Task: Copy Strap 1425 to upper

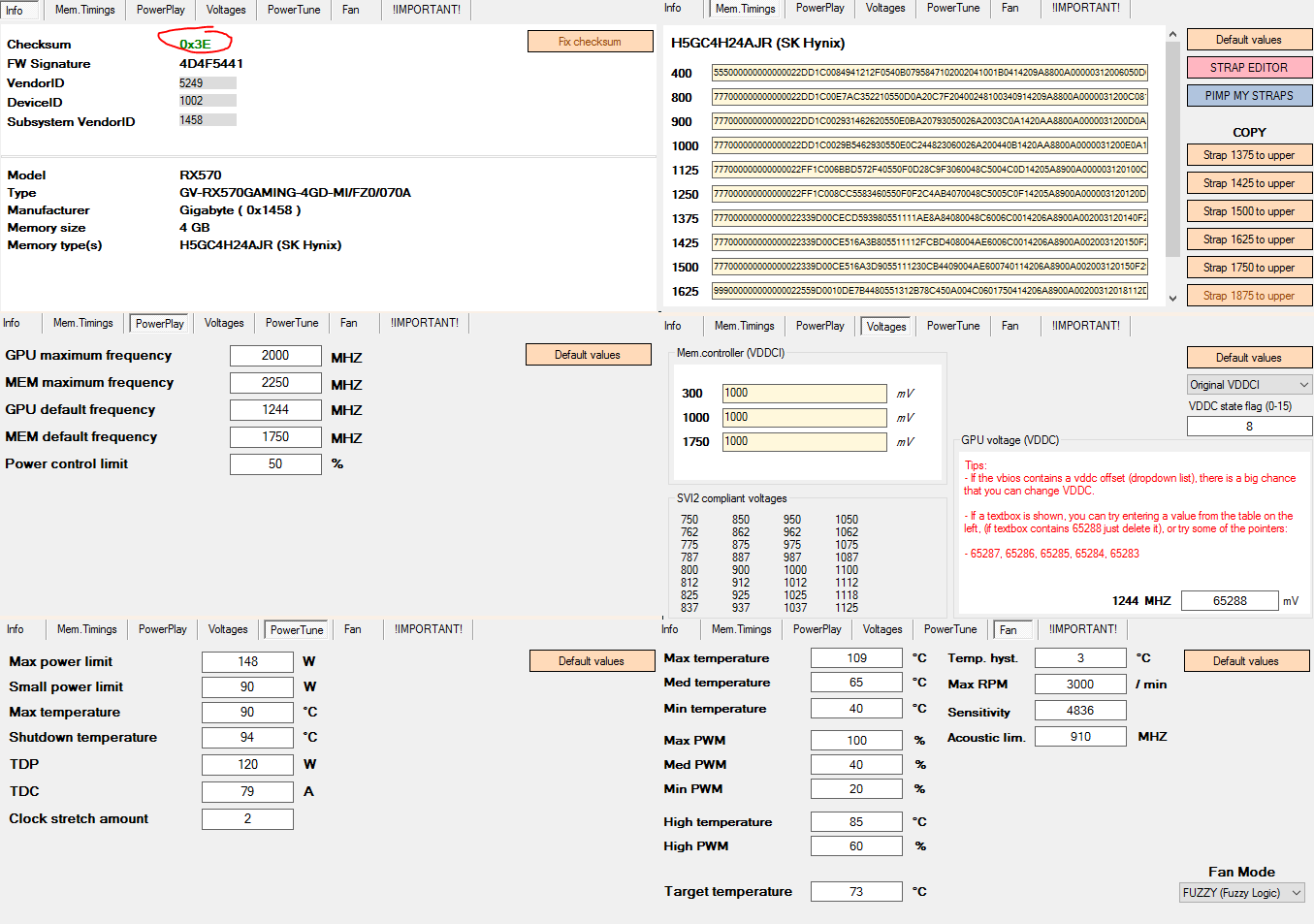Action: [x=1249, y=183]
